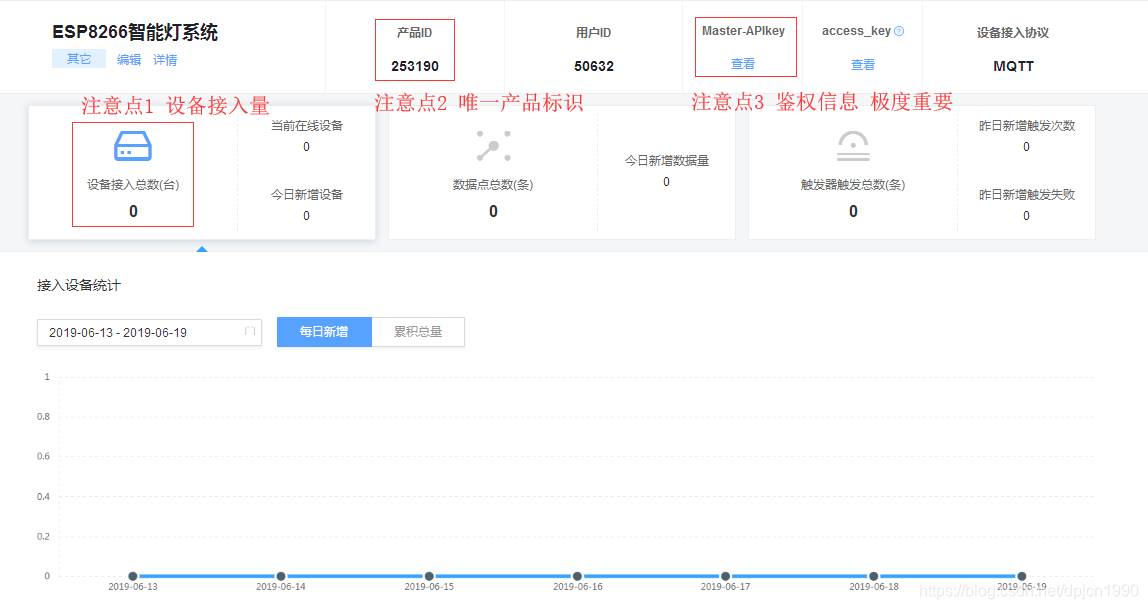
Task: View the Master-APIkey via 查看 link
Action: pos(742,64)
